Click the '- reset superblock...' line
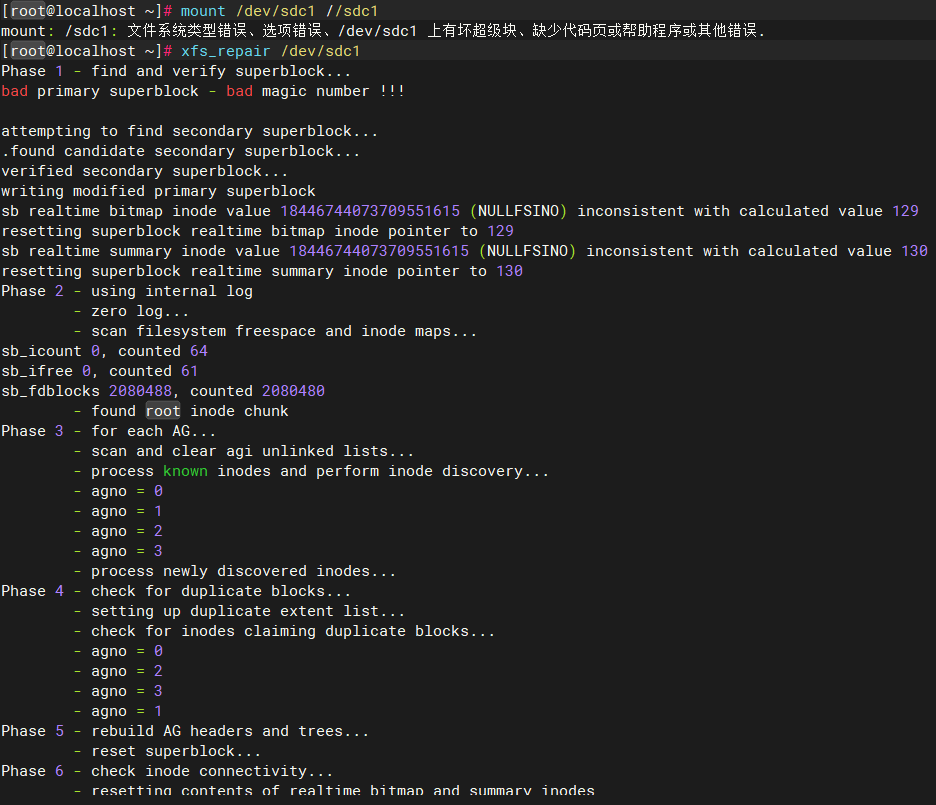 point(167,751)
